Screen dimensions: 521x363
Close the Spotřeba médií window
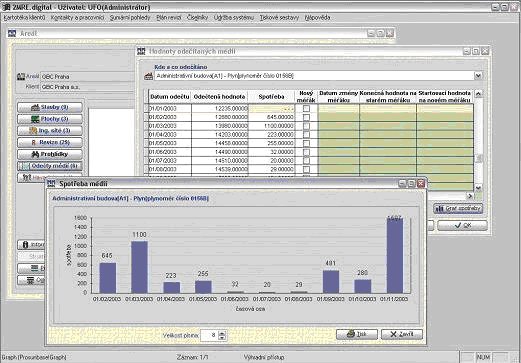[421, 183]
